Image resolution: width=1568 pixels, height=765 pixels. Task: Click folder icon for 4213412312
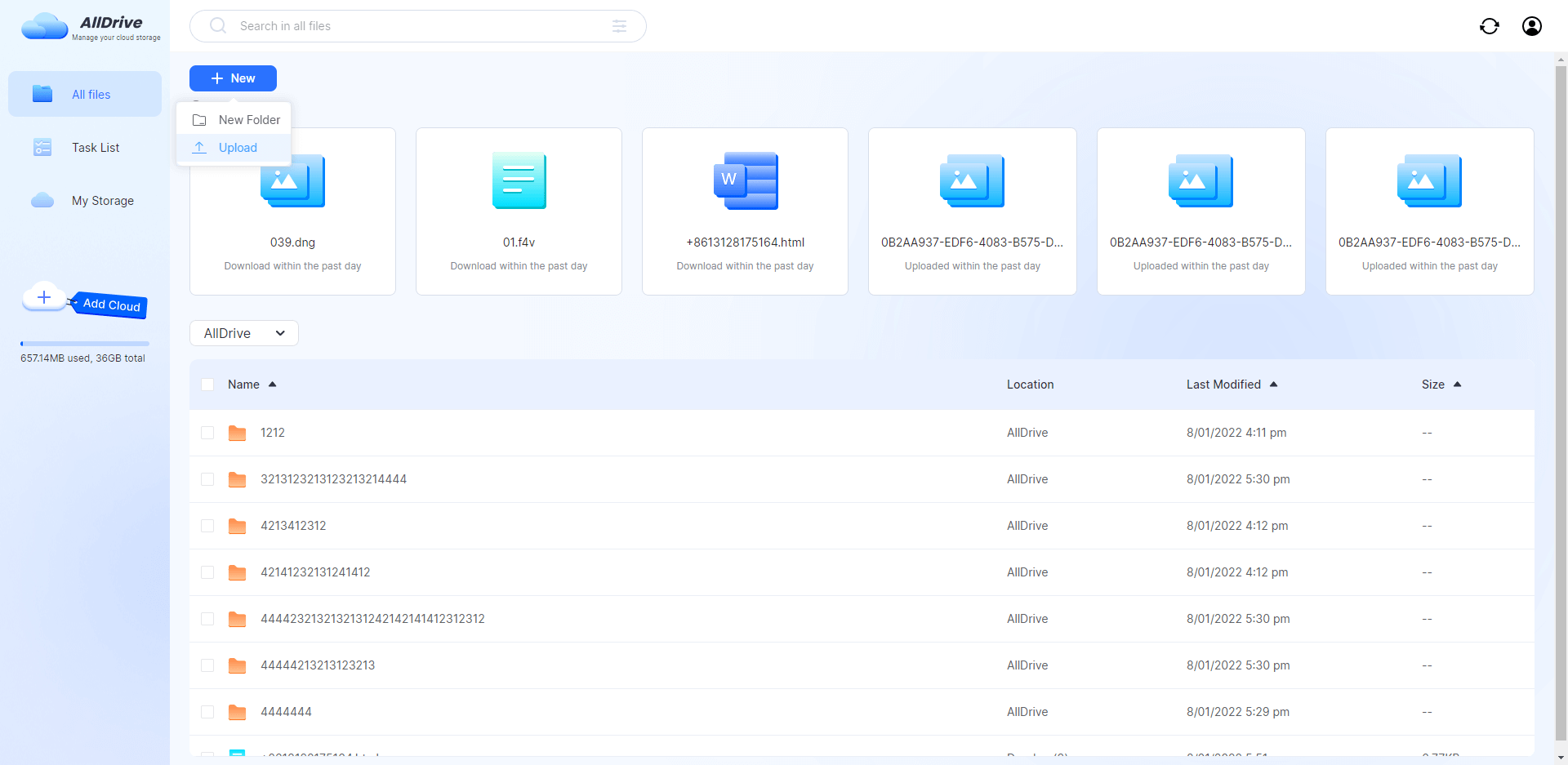click(x=237, y=526)
